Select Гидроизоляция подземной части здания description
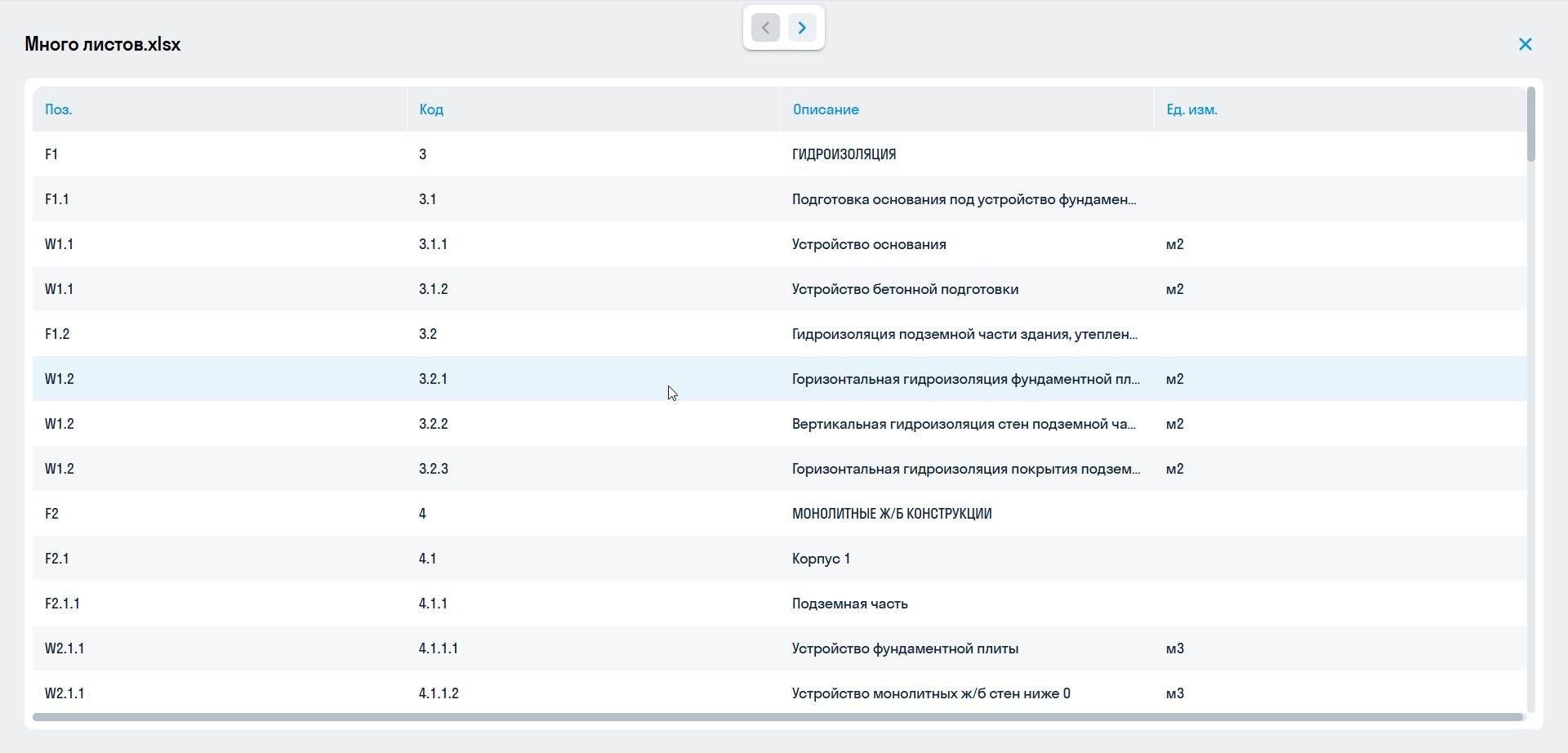 point(965,334)
